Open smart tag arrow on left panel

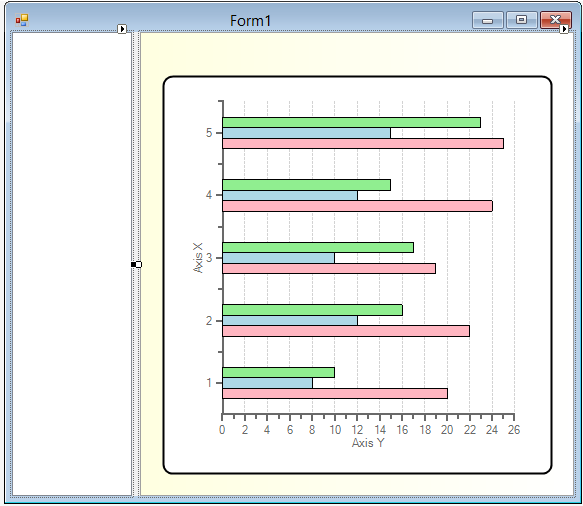tap(122, 29)
